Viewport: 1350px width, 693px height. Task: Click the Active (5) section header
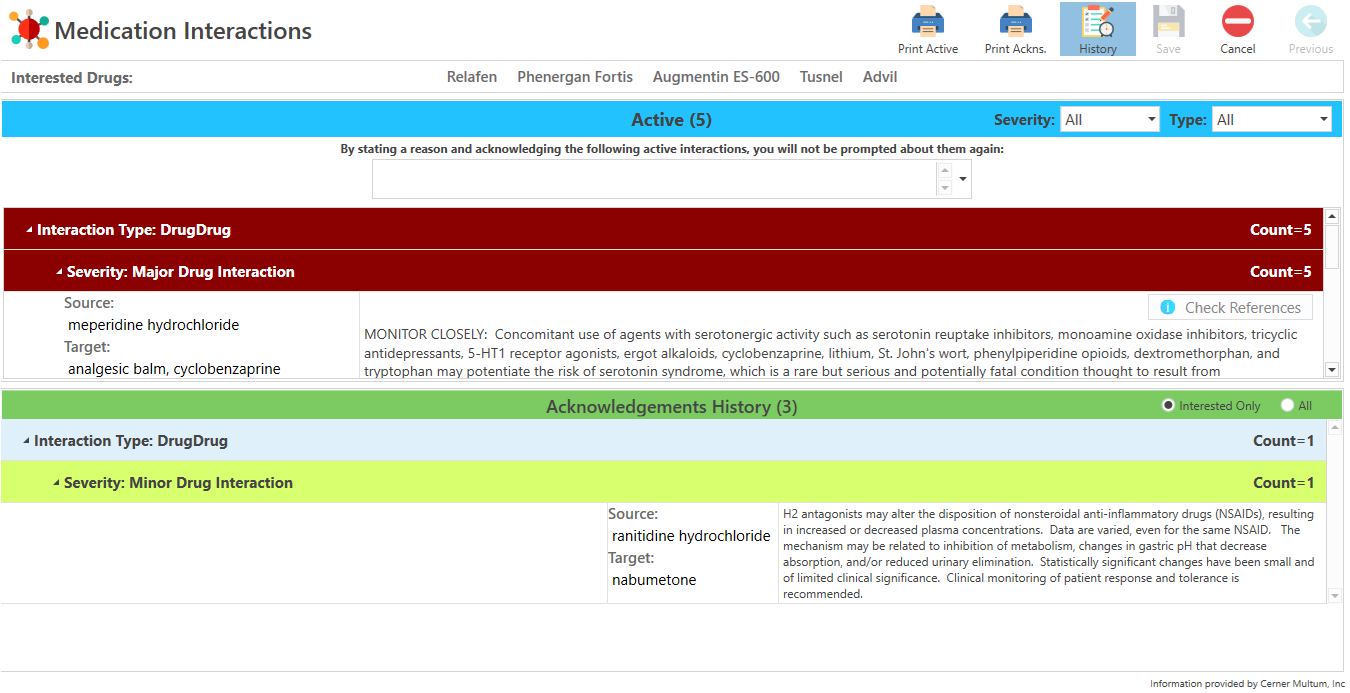[x=671, y=120]
